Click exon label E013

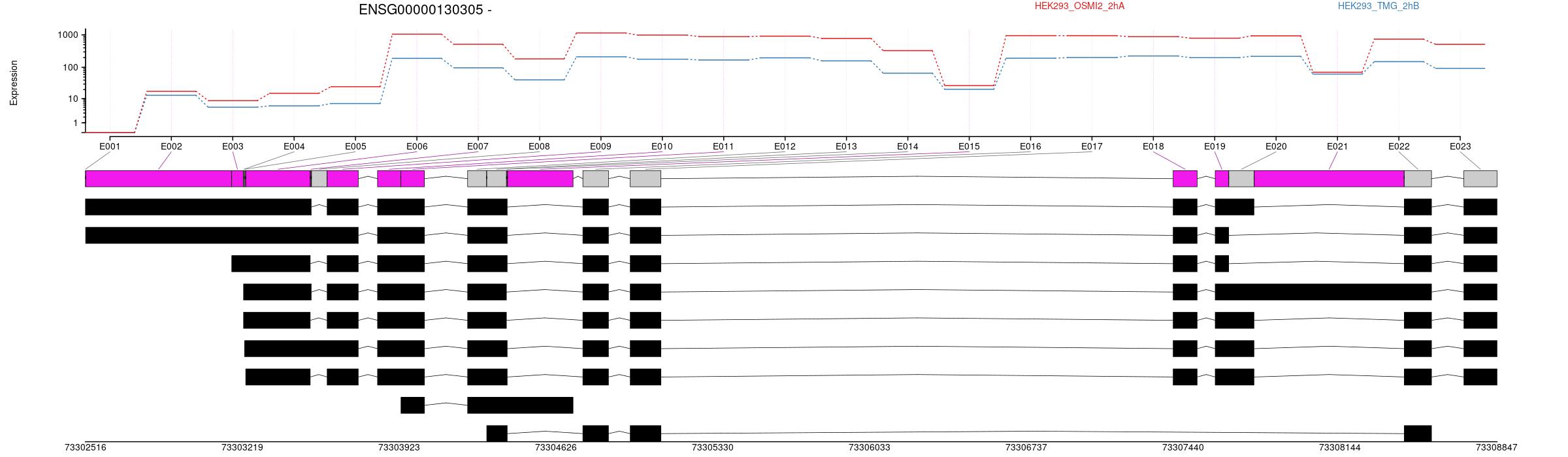(x=846, y=146)
